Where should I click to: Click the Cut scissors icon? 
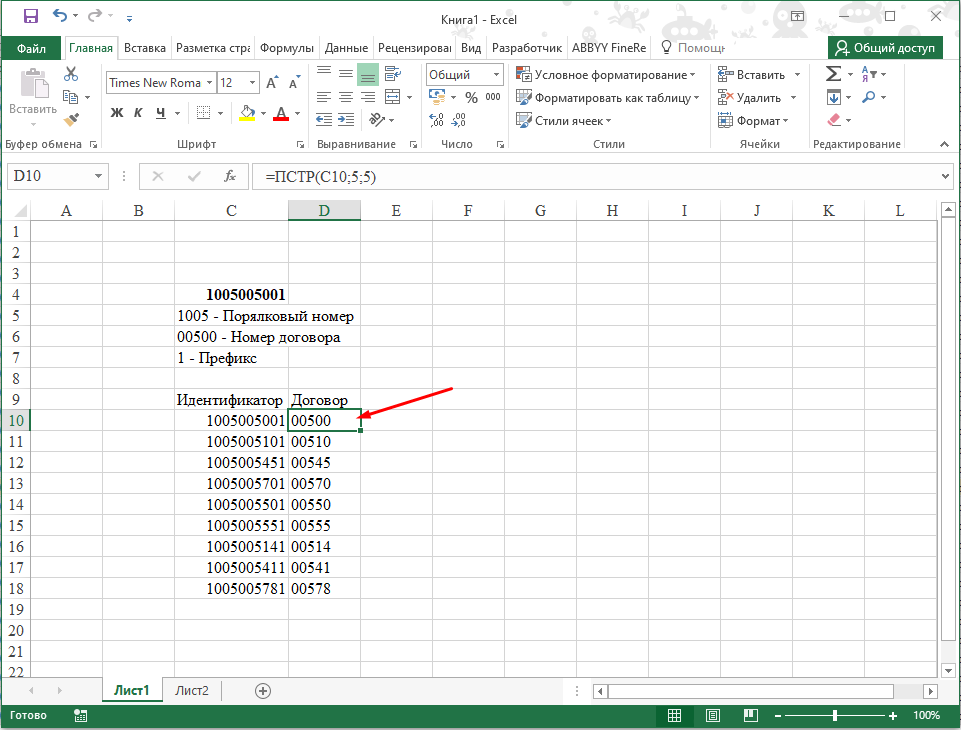click(71, 74)
